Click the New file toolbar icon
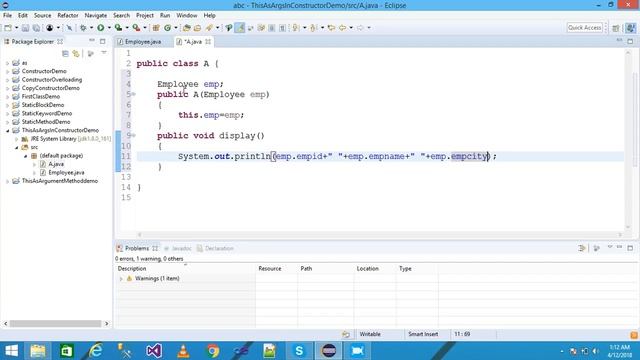Image resolution: width=640 pixels, height=360 pixels. pos(8,28)
